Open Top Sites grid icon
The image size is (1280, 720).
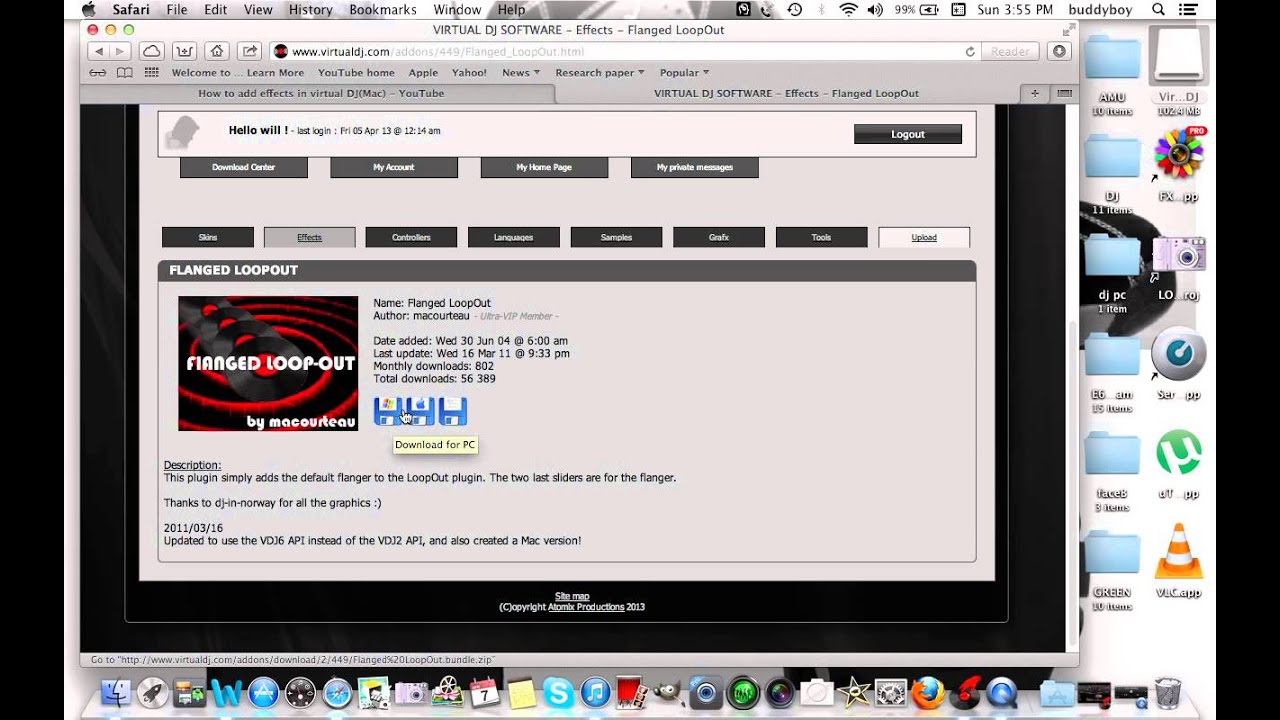pyautogui.click(x=152, y=73)
